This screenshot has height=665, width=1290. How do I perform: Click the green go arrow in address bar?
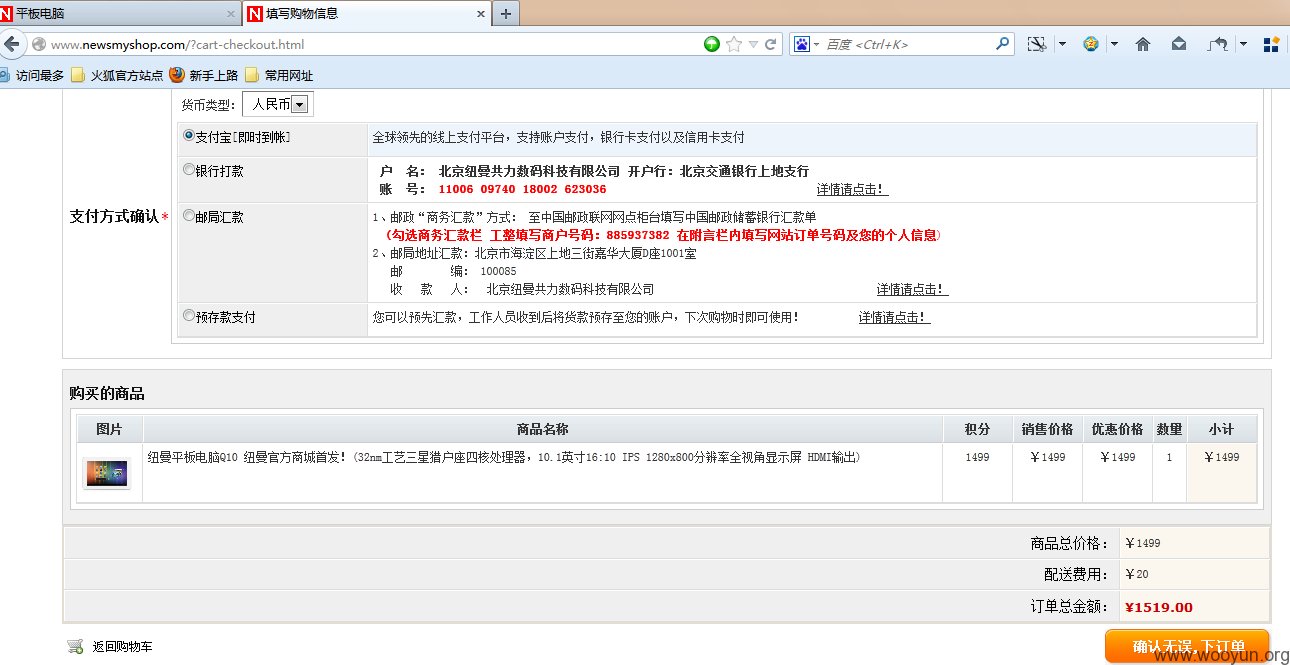(711, 44)
